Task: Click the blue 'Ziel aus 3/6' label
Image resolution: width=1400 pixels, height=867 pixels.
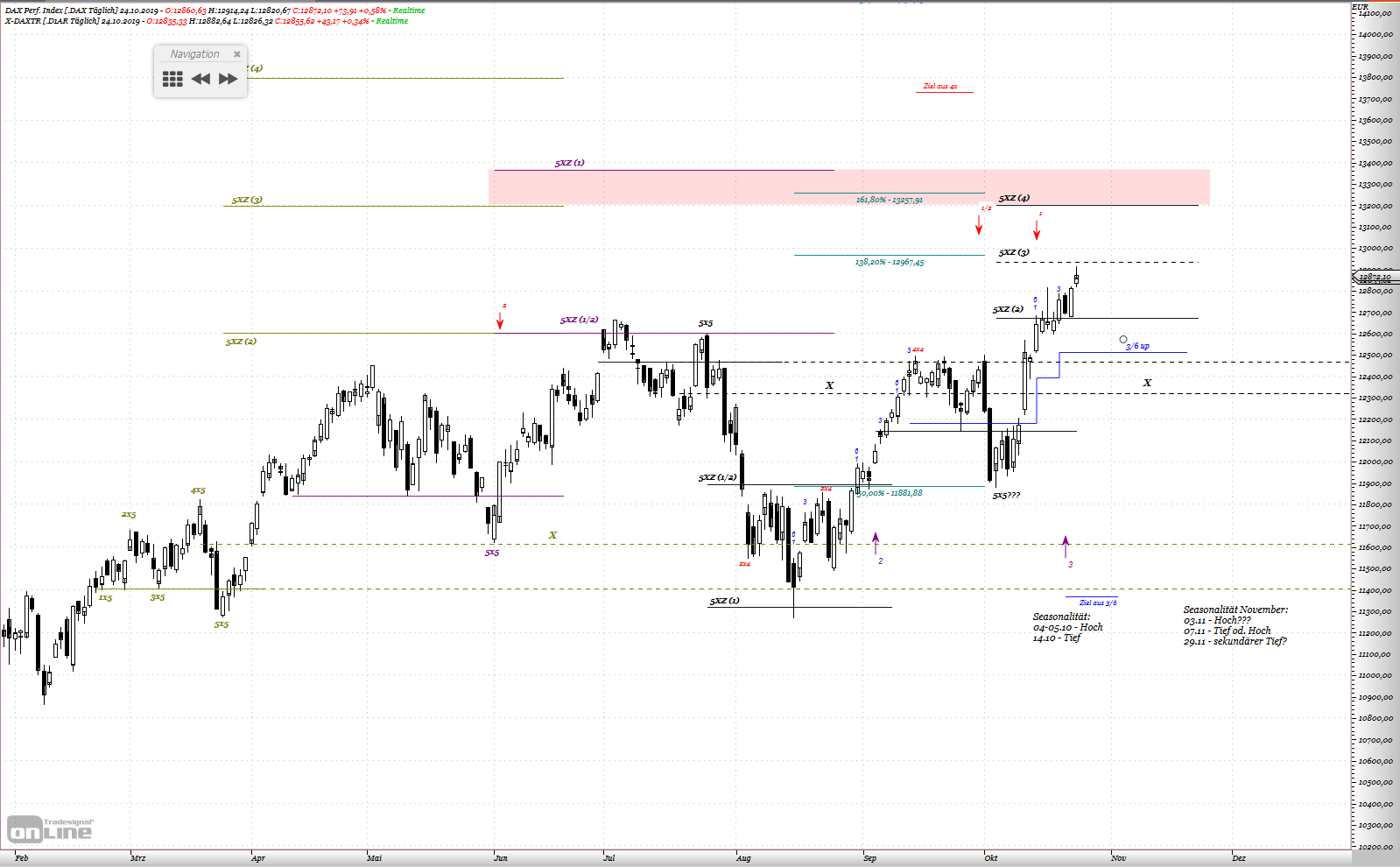Action: (x=1098, y=603)
